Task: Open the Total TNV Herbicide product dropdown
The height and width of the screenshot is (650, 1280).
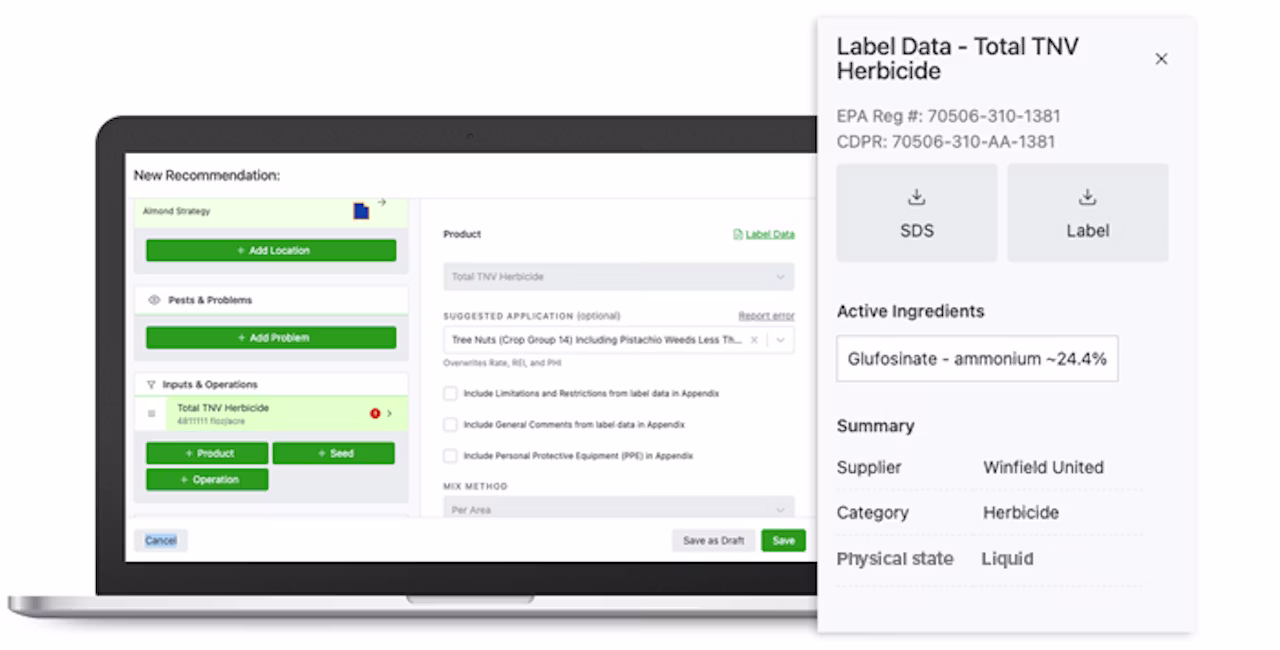Action: (x=619, y=277)
